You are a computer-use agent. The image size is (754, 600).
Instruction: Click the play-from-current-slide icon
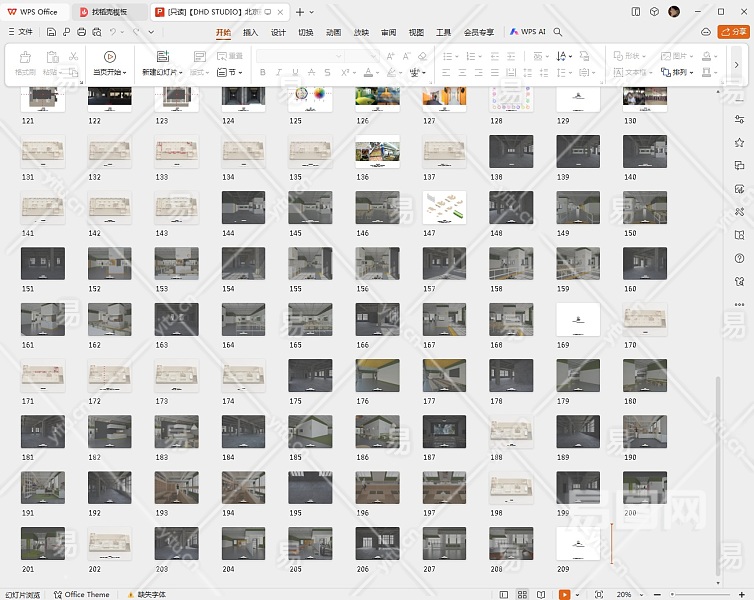point(109,57)
